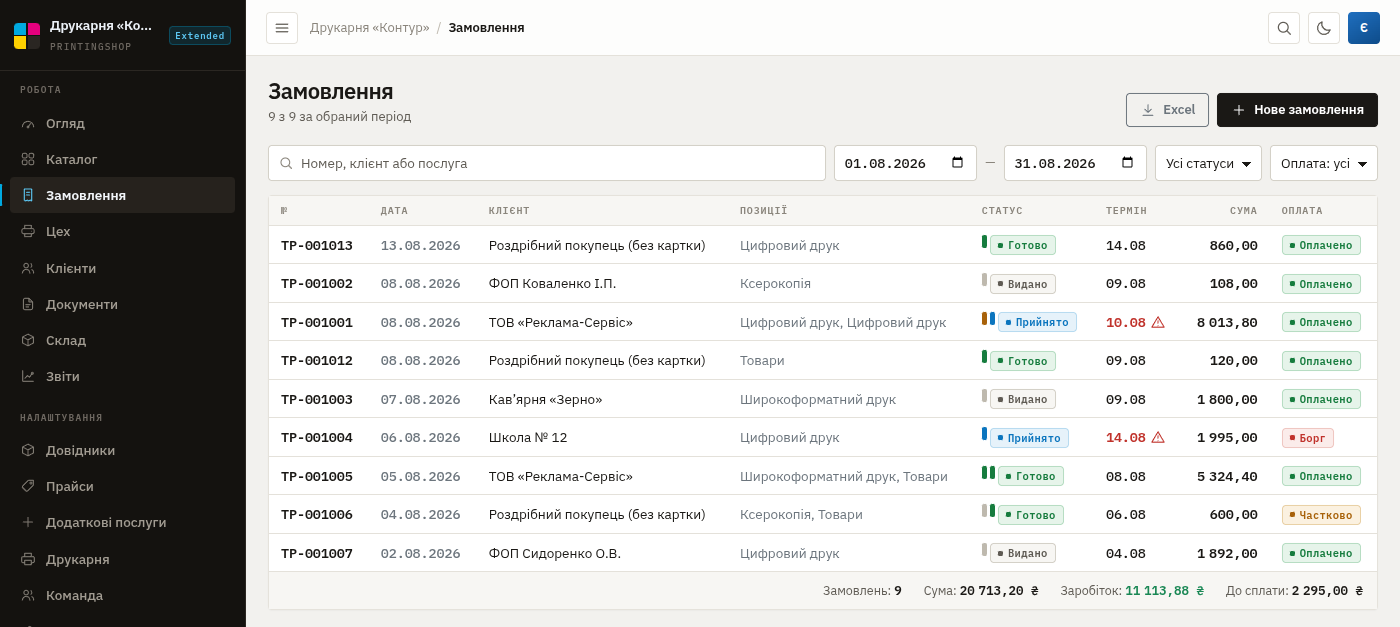Open the global search icon
Screen dimensions: 1400x627
1284,28
